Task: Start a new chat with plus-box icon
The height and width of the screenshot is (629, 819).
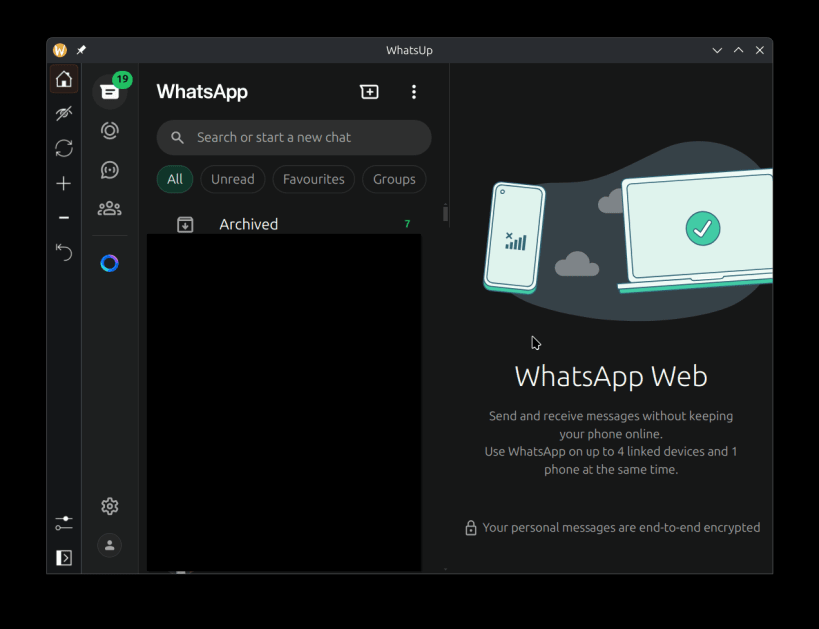Action: coord(369,92)
